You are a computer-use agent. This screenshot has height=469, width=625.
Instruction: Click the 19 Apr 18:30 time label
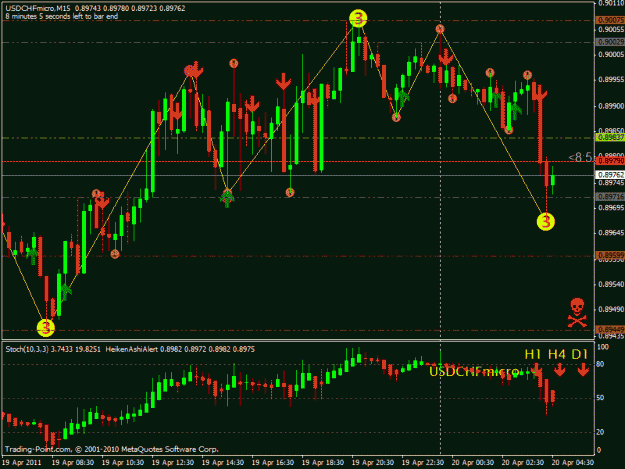[323, 463]
